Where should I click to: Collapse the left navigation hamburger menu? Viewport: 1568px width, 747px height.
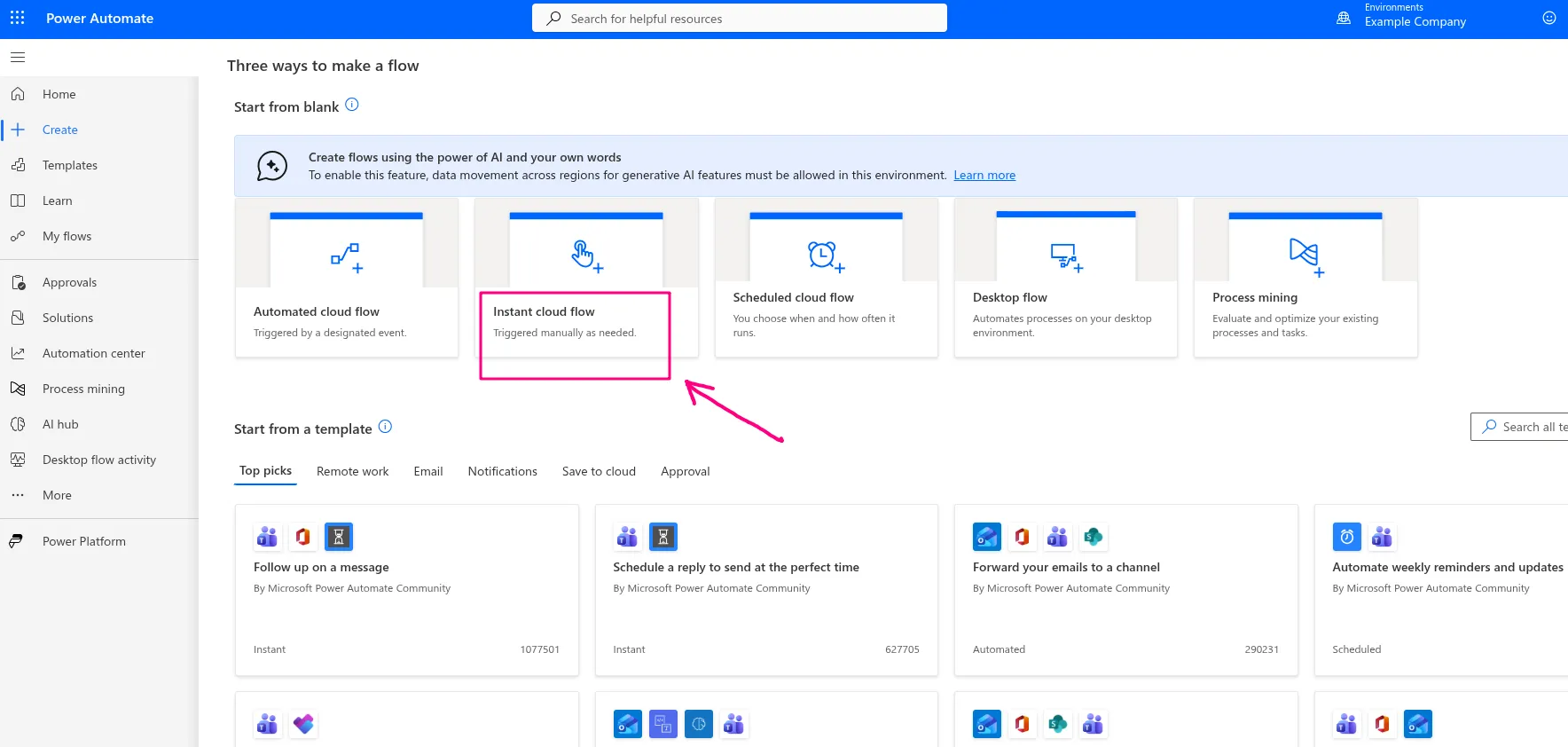[x=18, y=58]
